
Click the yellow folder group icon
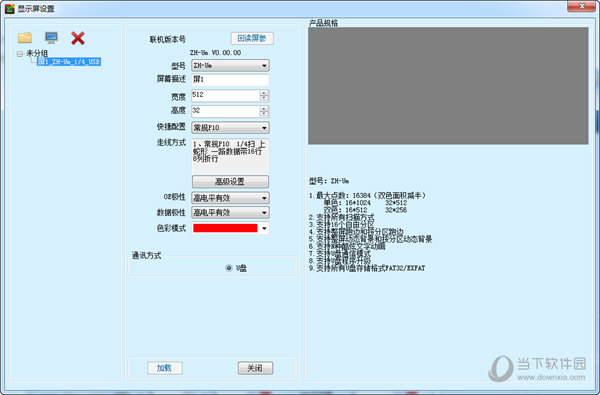pyautogui.click(x=25, y=38)
